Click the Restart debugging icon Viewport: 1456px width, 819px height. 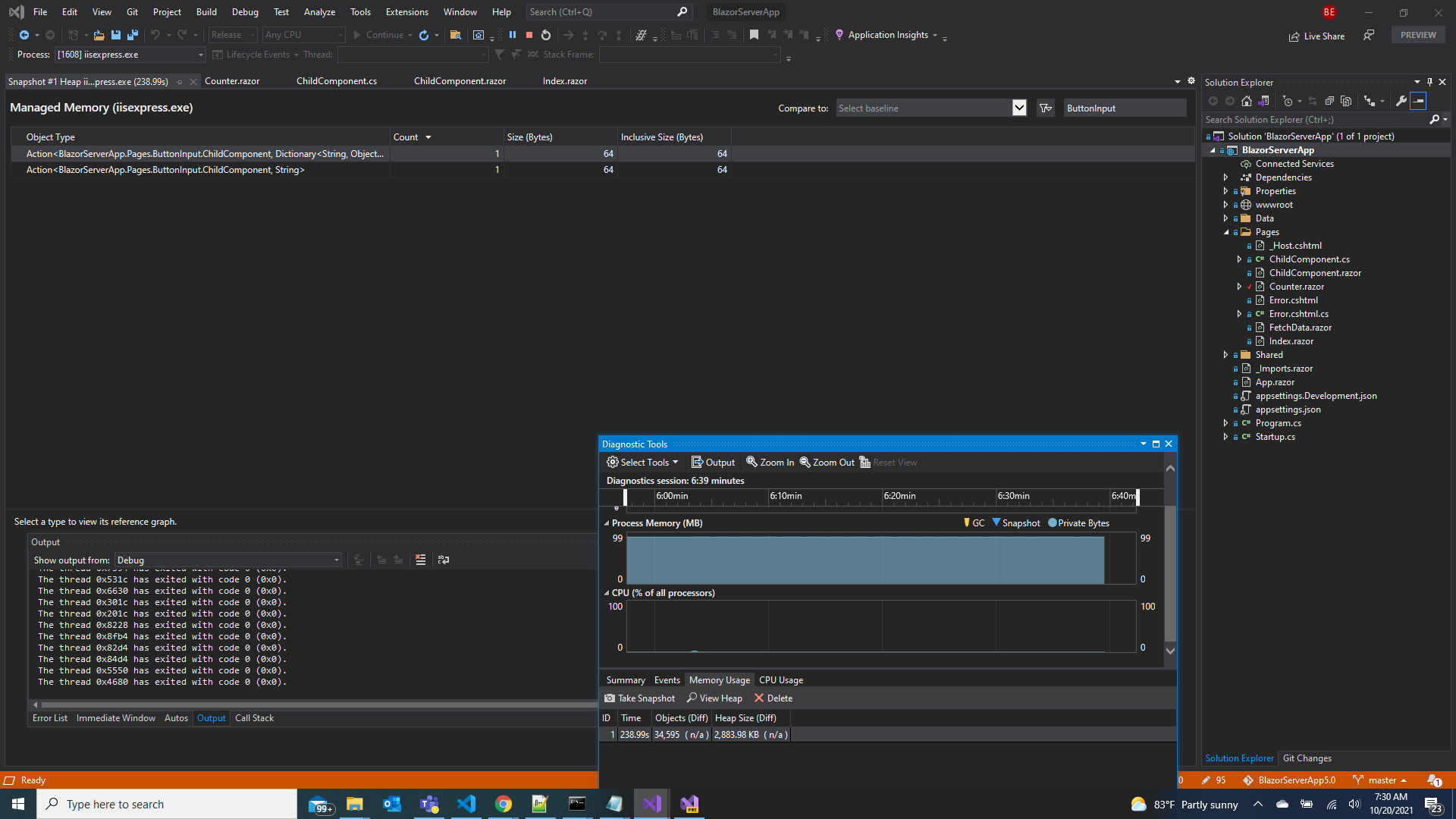point(545,35)
